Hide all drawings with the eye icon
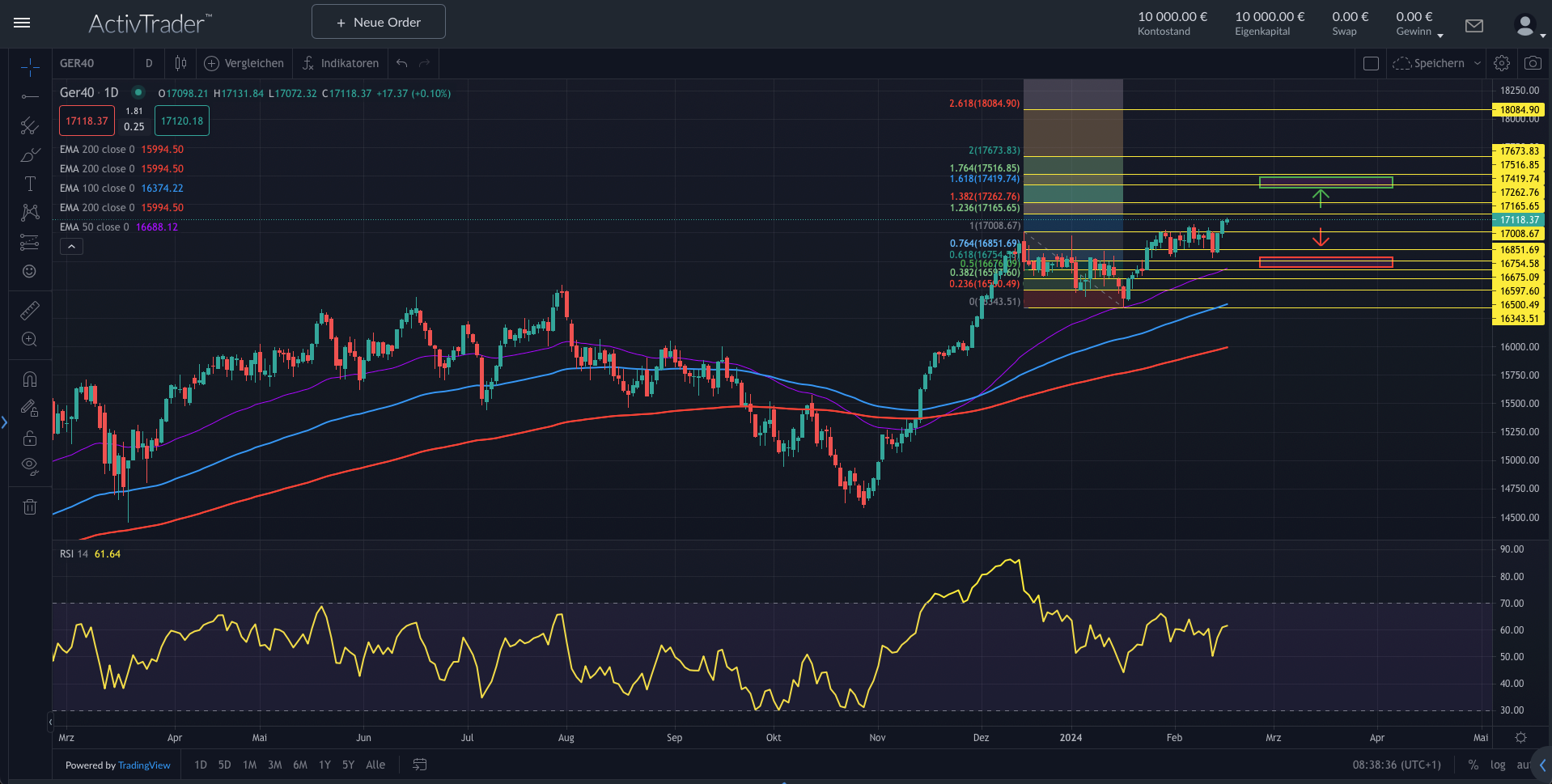Screen dimensions: 1552x784 pyautogui.click(x=29, y=465)
